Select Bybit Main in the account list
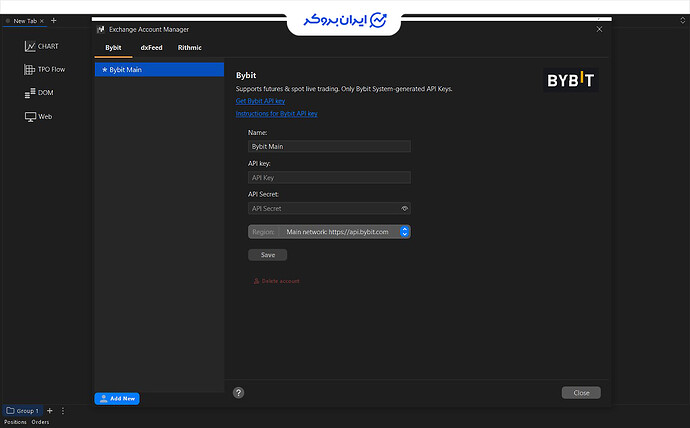The width and height of the screenshot is (690, 428). [x=159, y=70]
